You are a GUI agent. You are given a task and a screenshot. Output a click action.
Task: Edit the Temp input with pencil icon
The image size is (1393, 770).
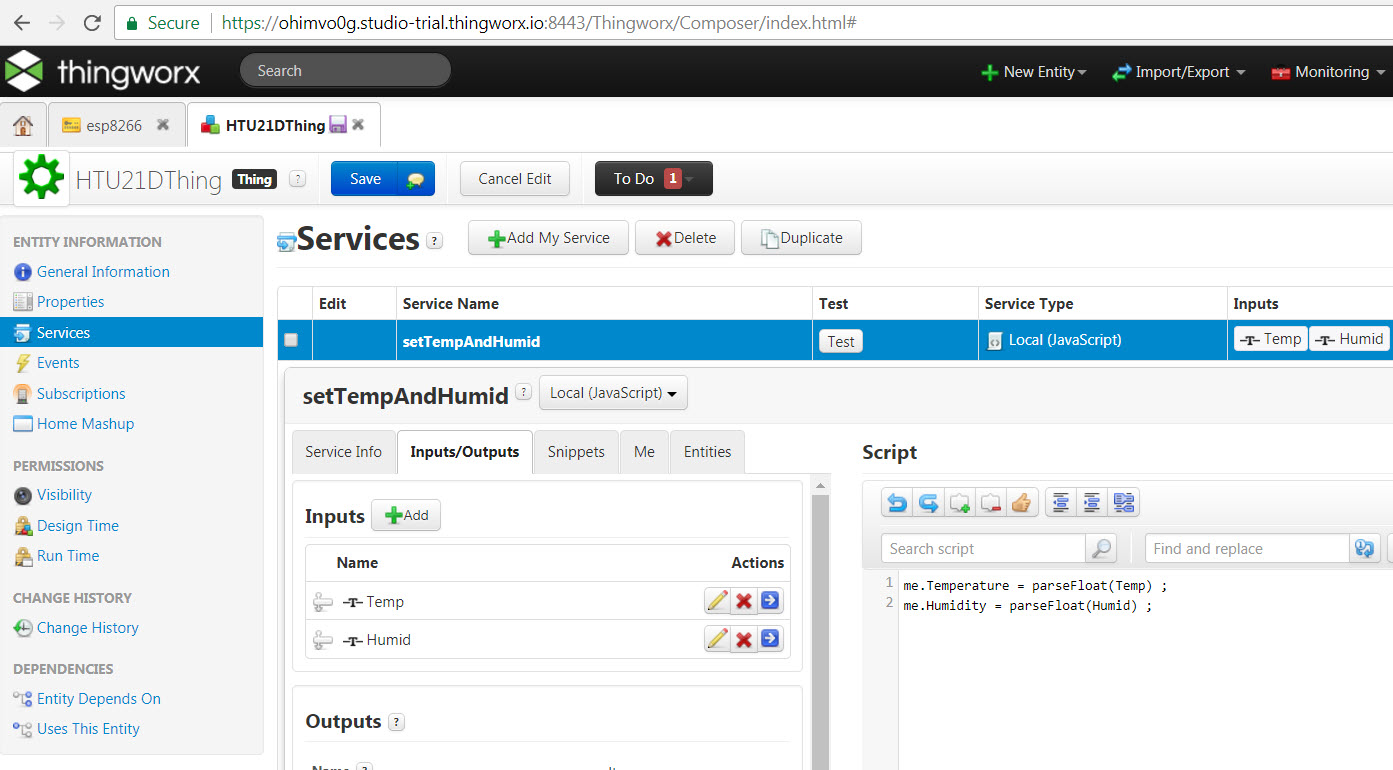pyautogui.click(x=717, y=601)
